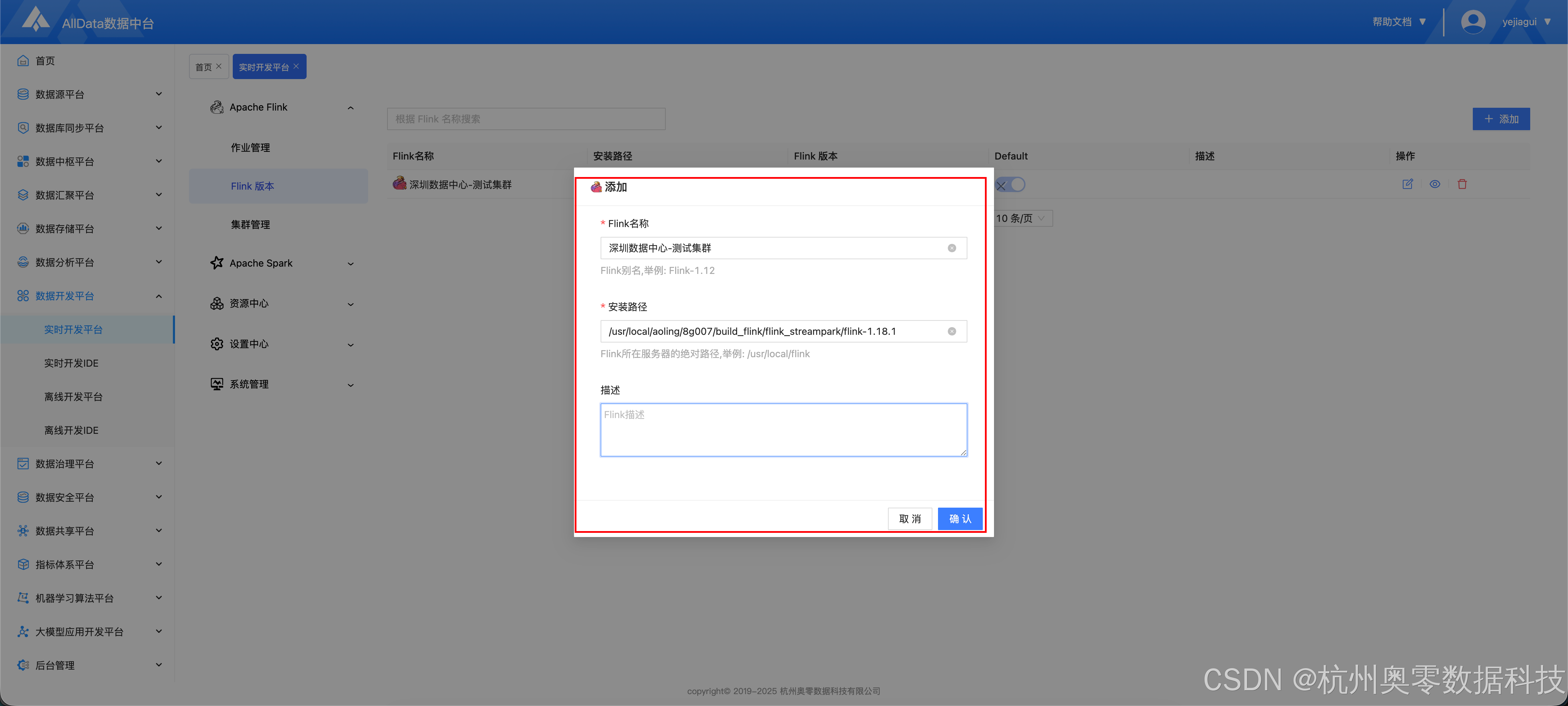1568x706 pixels.
Task: Click the red trash delete icon
Action: [1462, 184]
